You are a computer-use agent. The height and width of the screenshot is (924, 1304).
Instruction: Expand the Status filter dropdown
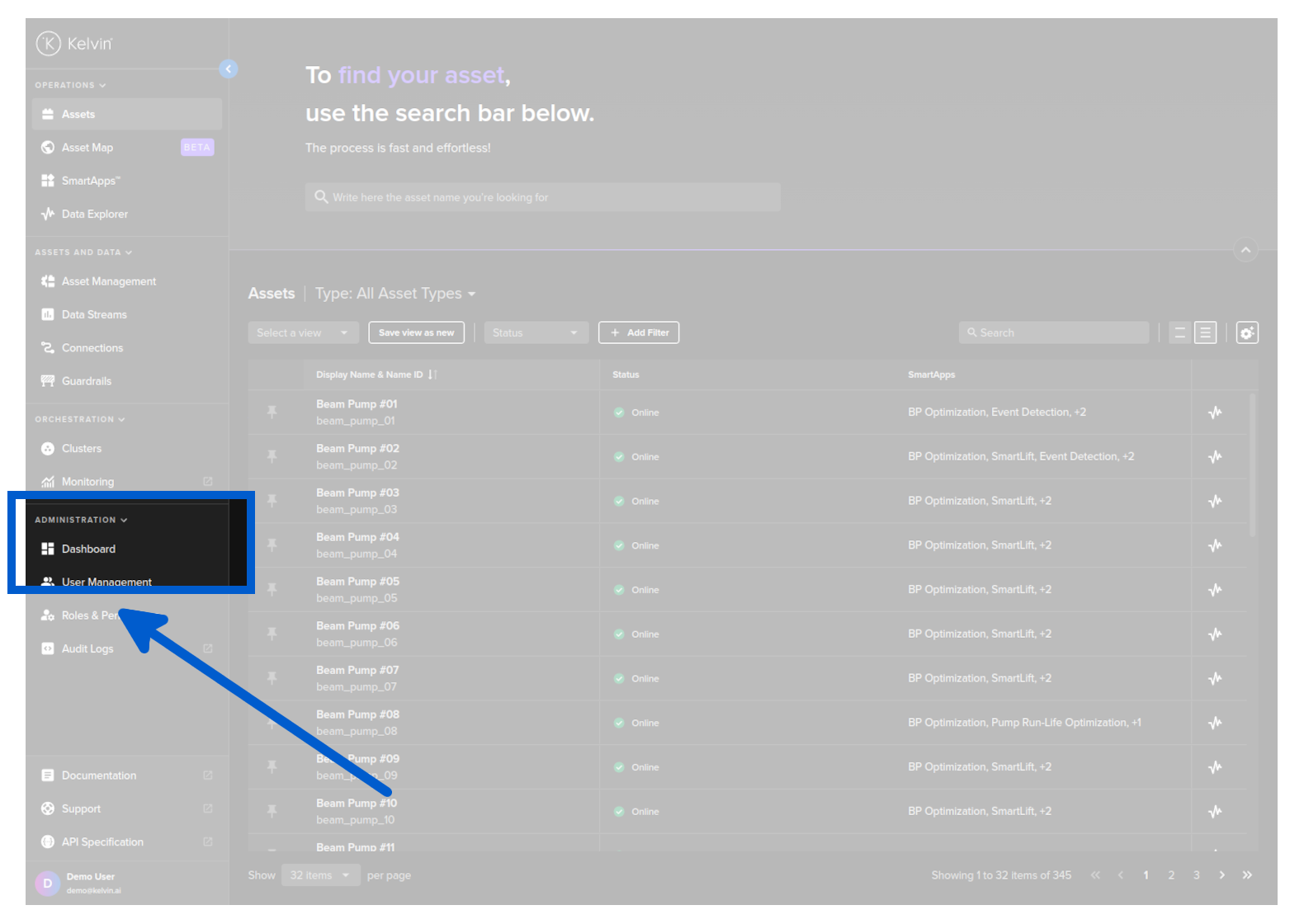tap(536, 333)
